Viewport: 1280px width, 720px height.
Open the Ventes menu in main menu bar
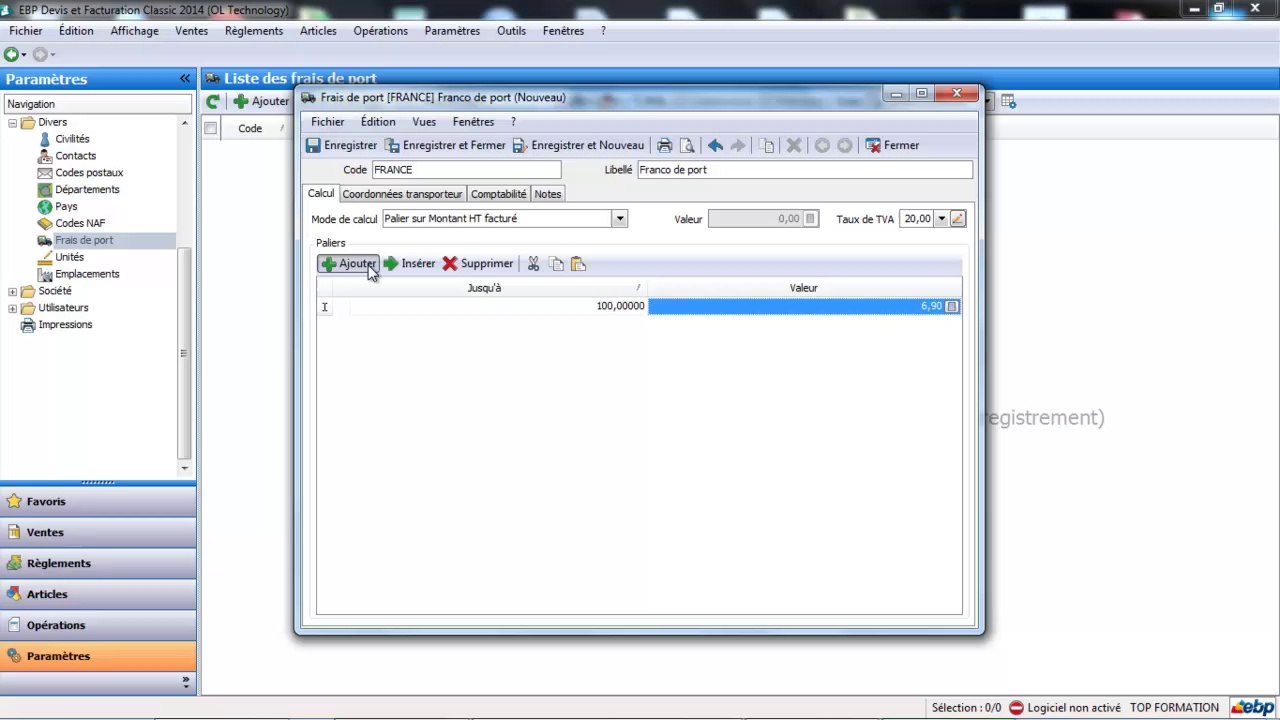point(191,31)
